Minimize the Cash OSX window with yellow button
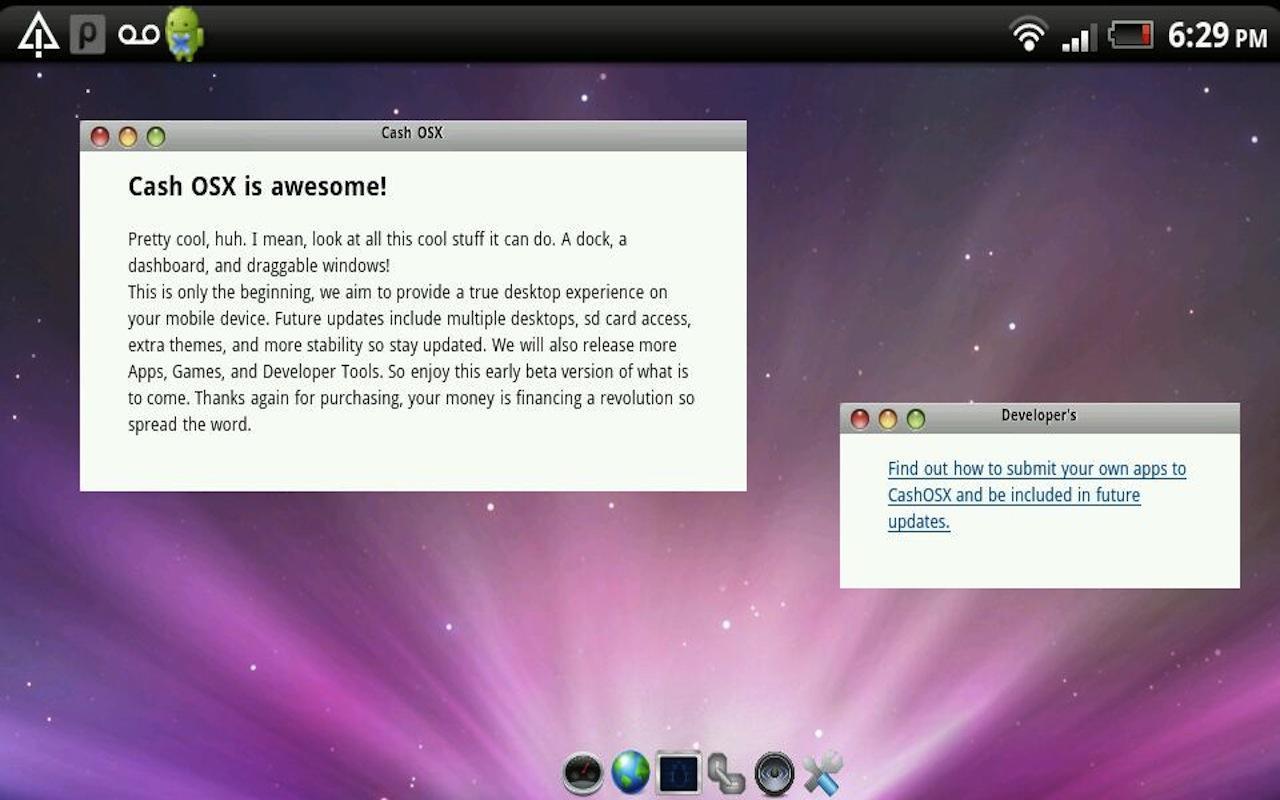Viewport: 1280px width, 800px height. click(128, 137)
